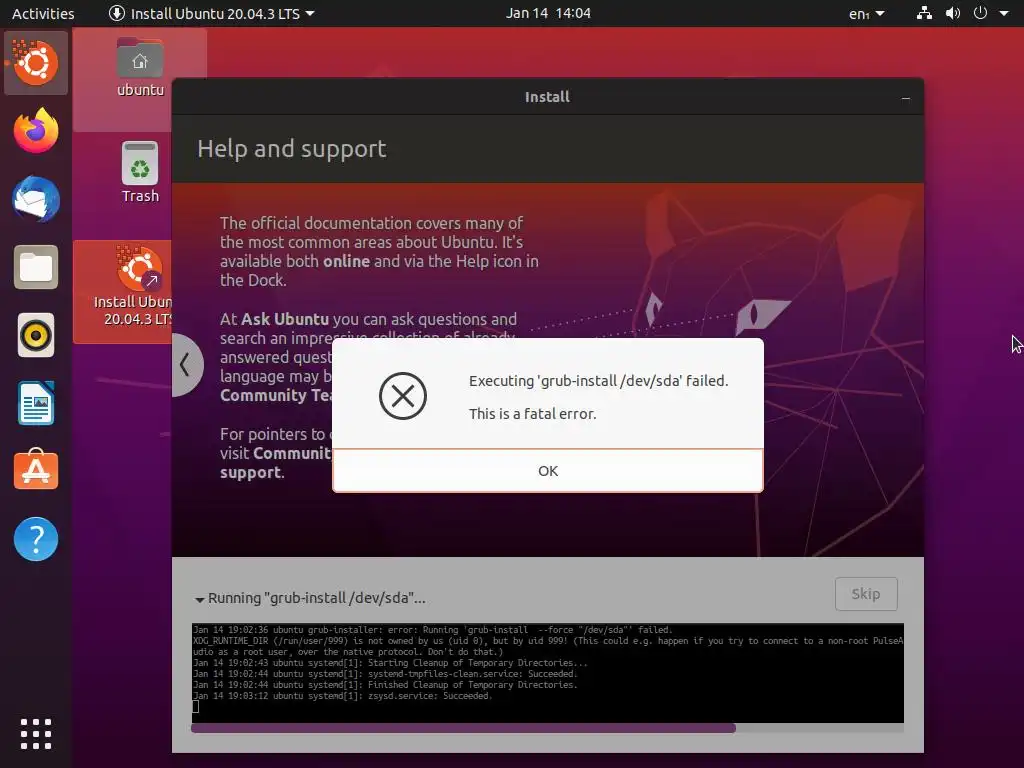The image size is (1024, 768).
Task: Open Activities overview
Action: pos(43,13)
